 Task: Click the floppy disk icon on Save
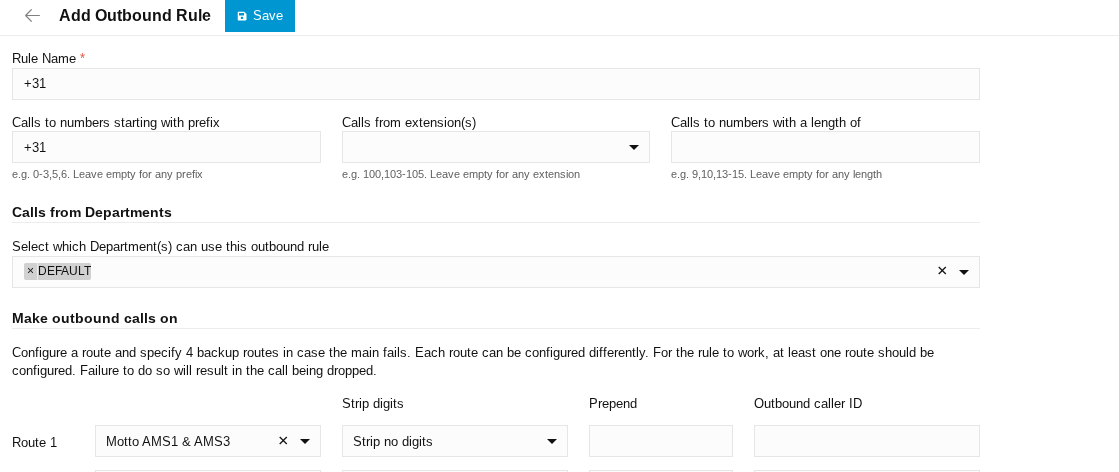click(x=242, y=16)
